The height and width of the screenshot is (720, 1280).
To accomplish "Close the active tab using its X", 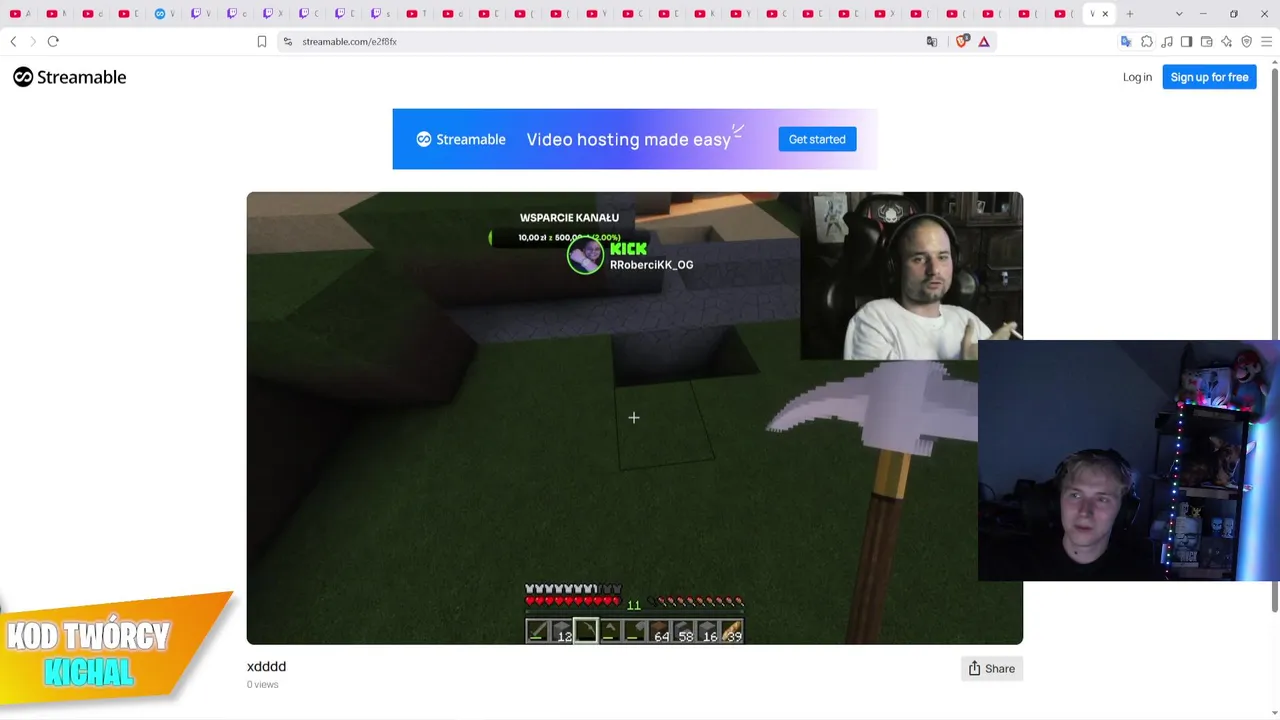I will [1105, 14].
